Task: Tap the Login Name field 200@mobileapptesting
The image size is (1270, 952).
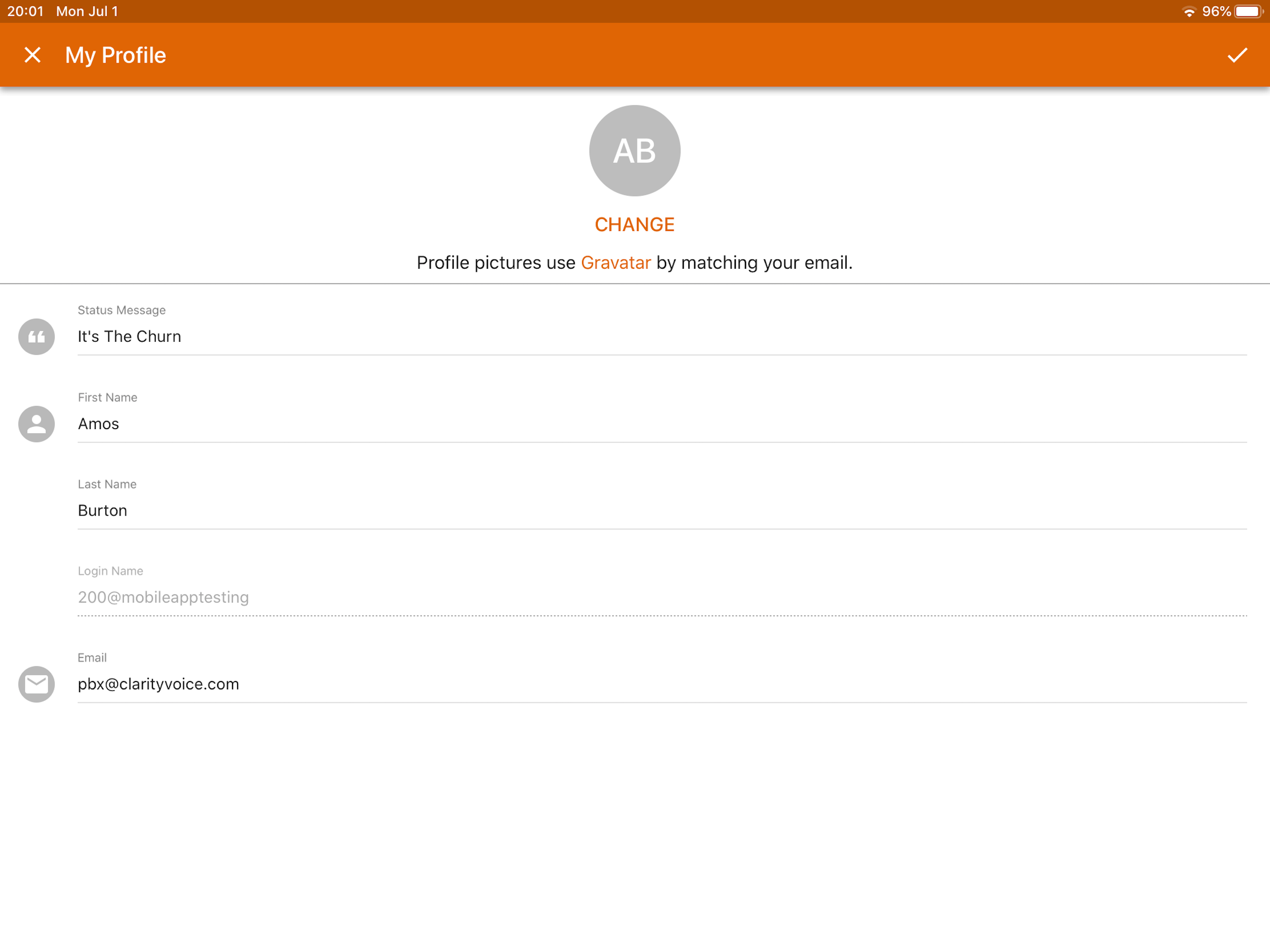Action: pyautogui.click(x=662, y=597)
